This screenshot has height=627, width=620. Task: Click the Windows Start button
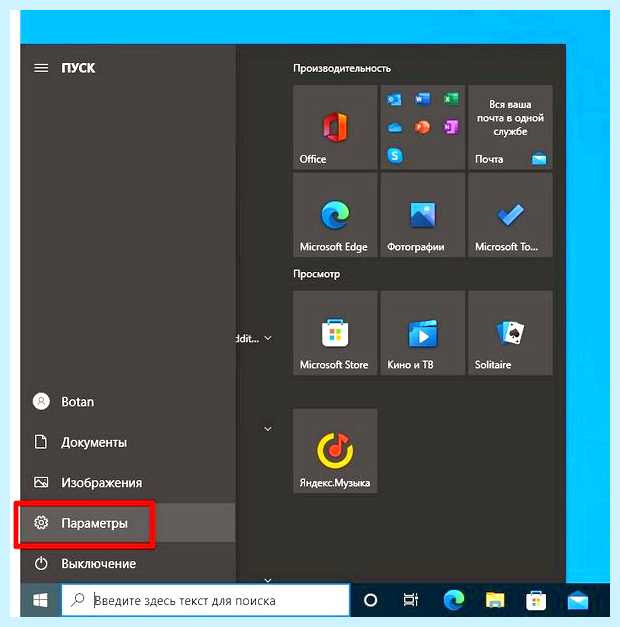pos(40,600)
